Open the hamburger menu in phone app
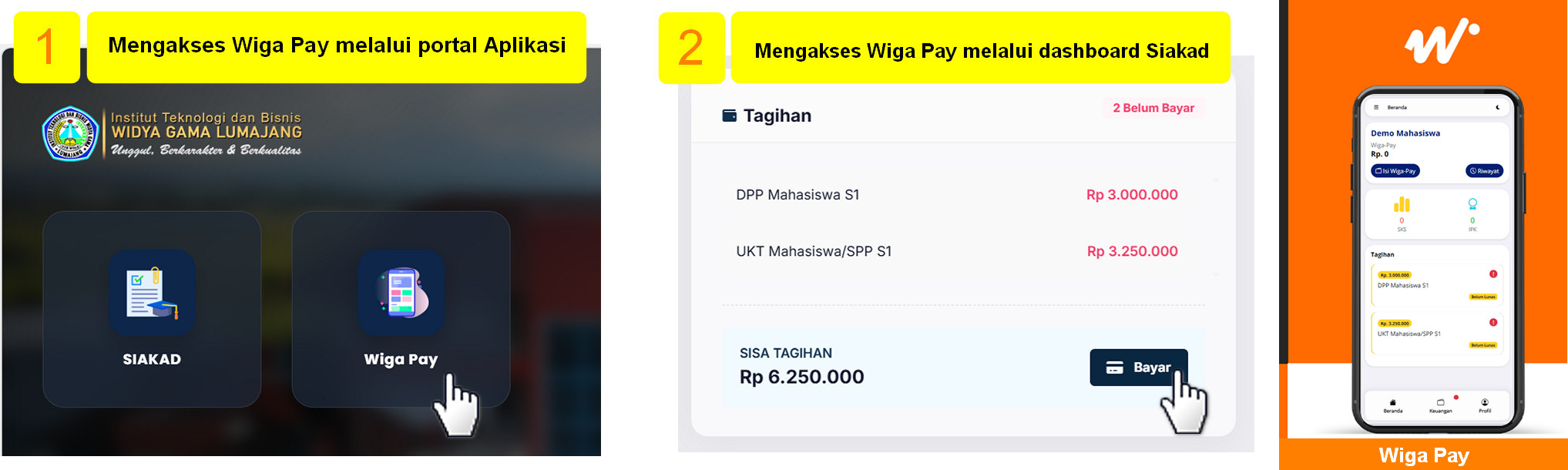 [x=1376, y=108]
